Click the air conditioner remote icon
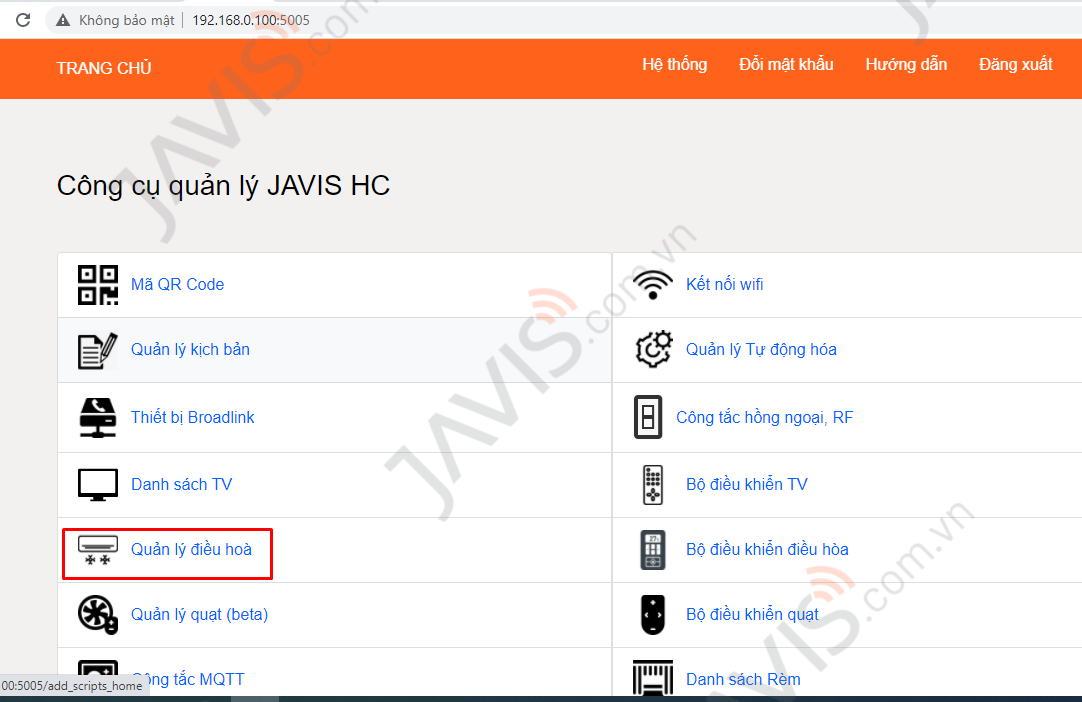 tap(653, 549)
